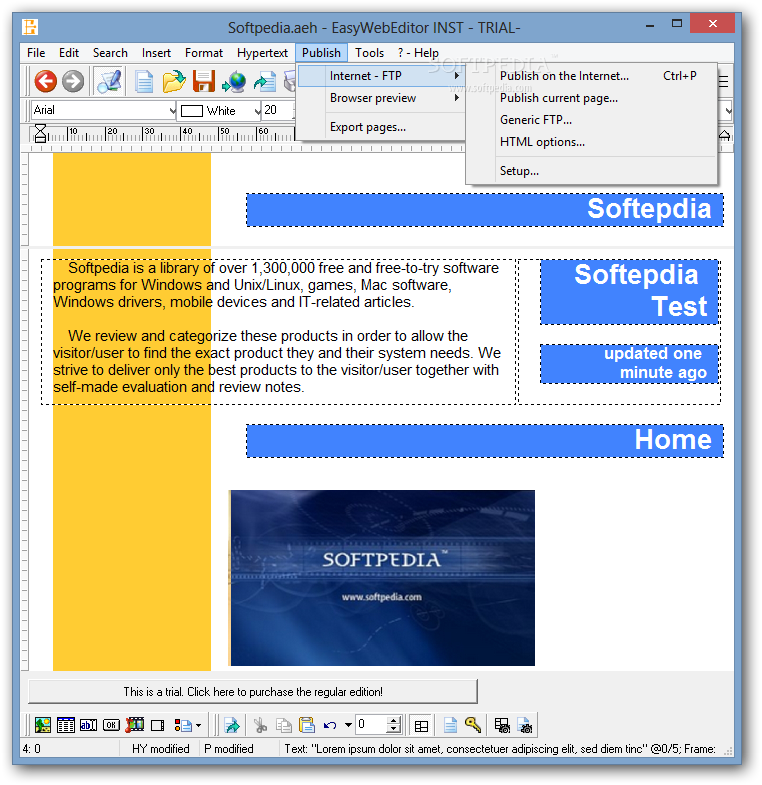Image resolution: width=762 pixels, height=785 pixels.
Task: Open the dropdown arrow at toolbar right edge
Action: pos(727,111)
